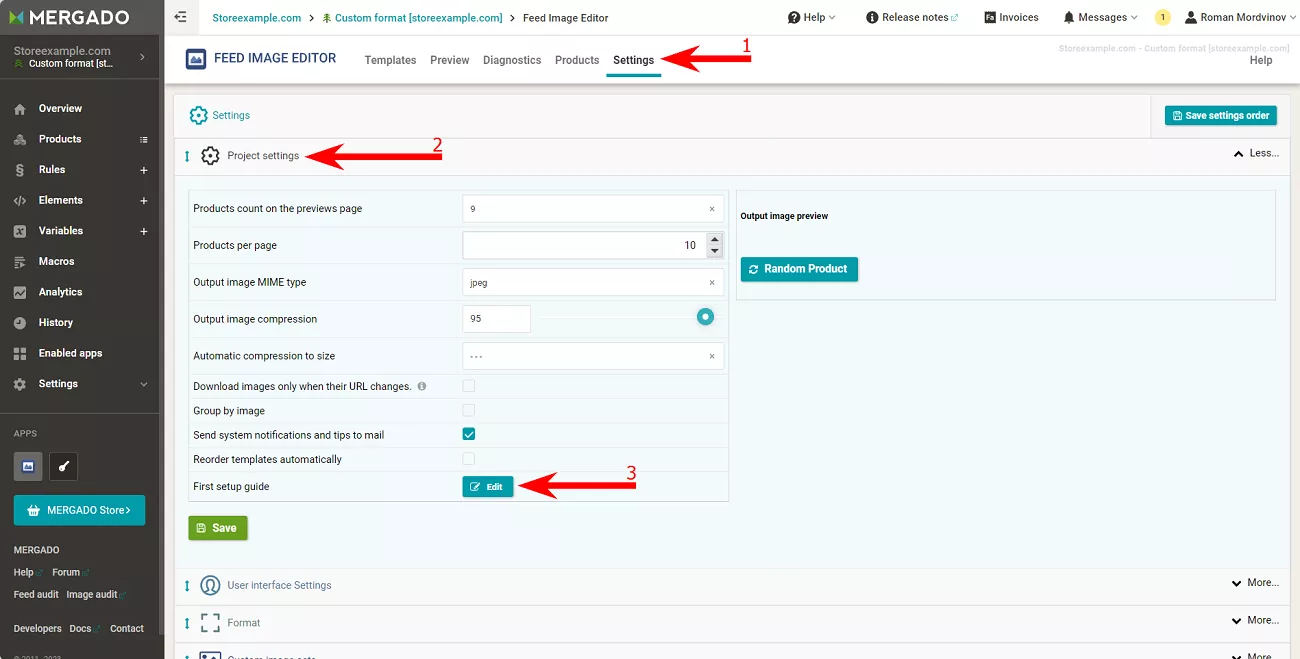This screenshot has height=659, width=1300.
Task: Decrease Products per page with down arrow
Action: coord(714,251)
